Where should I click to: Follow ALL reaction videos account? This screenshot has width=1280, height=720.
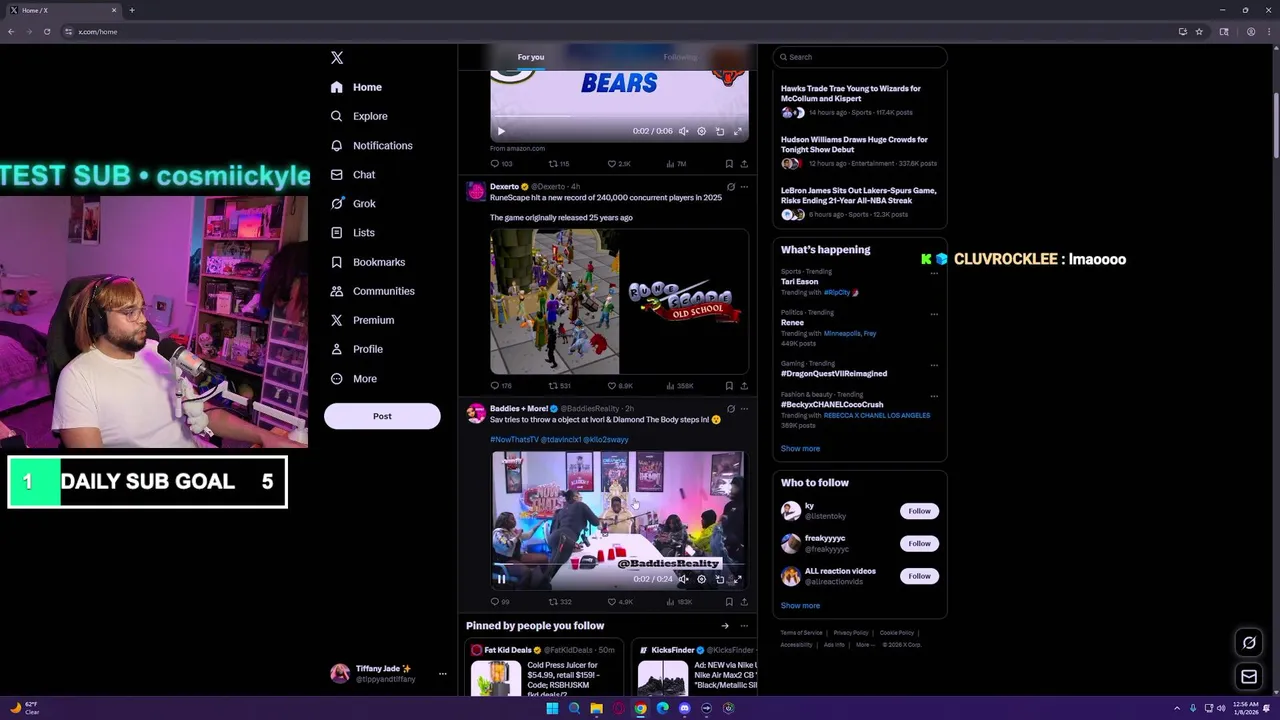[x=919, y=576]
